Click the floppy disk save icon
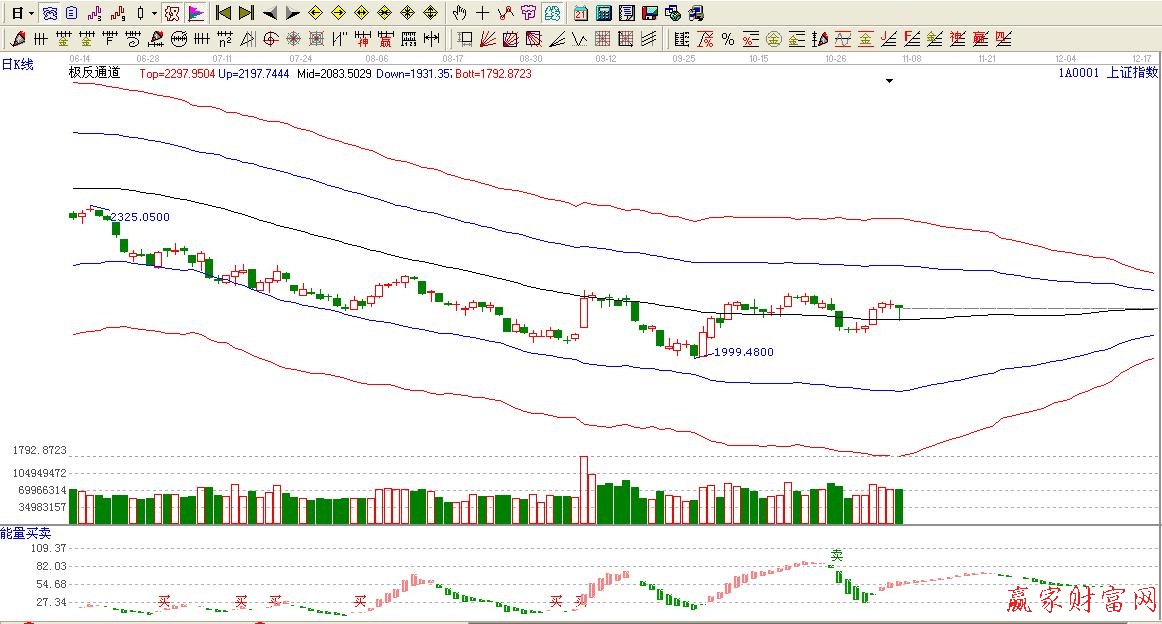Screen dimensions: 1162x624 (x=649, y=13)
